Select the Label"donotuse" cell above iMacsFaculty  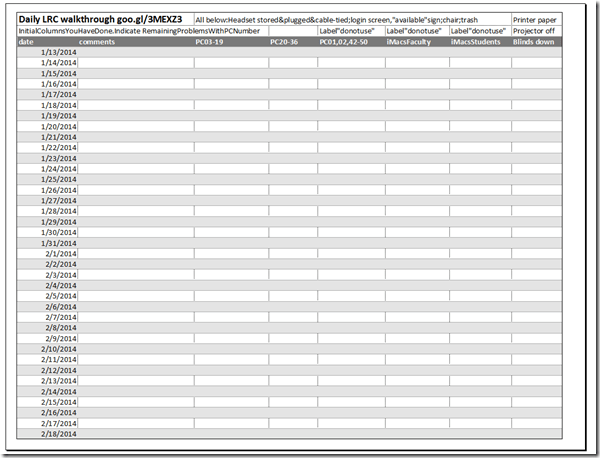coord(416,31)
